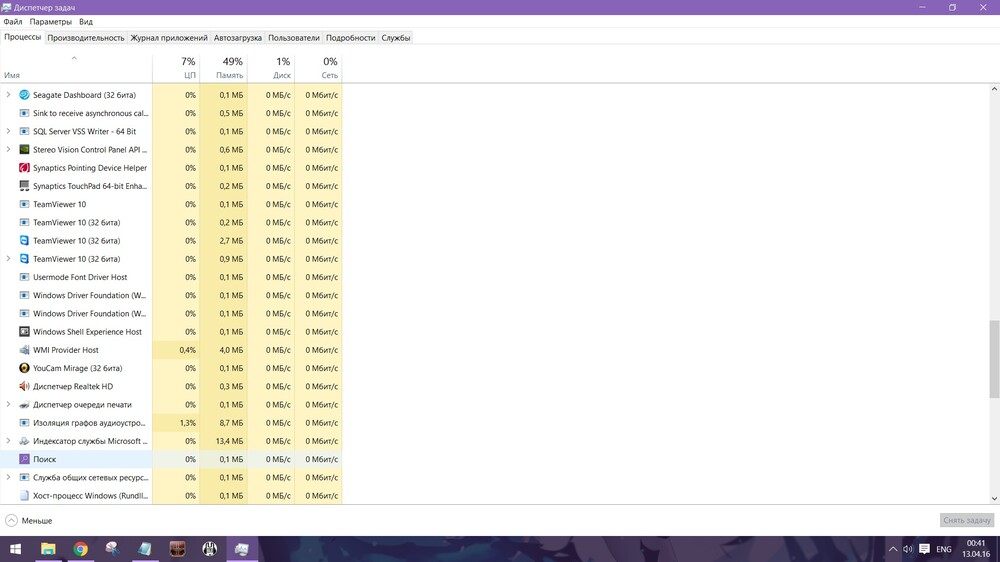Expand the Служба общих сетевых ресурсов group
1000x562 pixels.
[8, 477]
